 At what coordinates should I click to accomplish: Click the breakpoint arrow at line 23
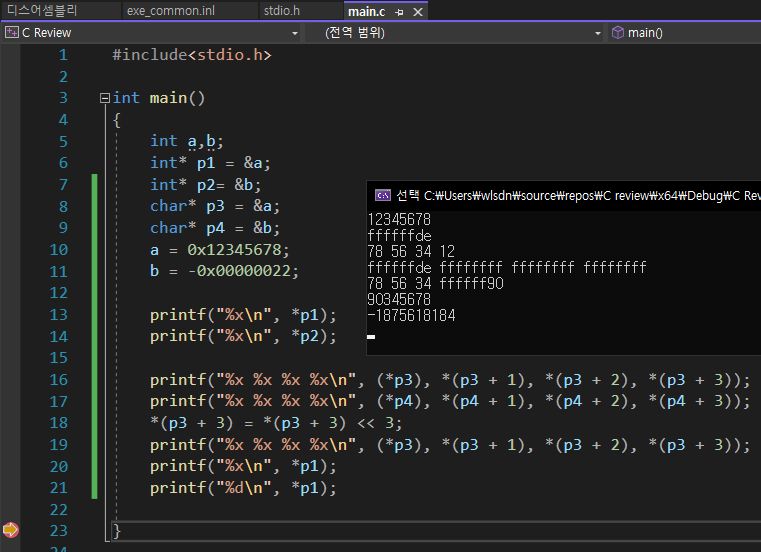(x=10, y=530)
